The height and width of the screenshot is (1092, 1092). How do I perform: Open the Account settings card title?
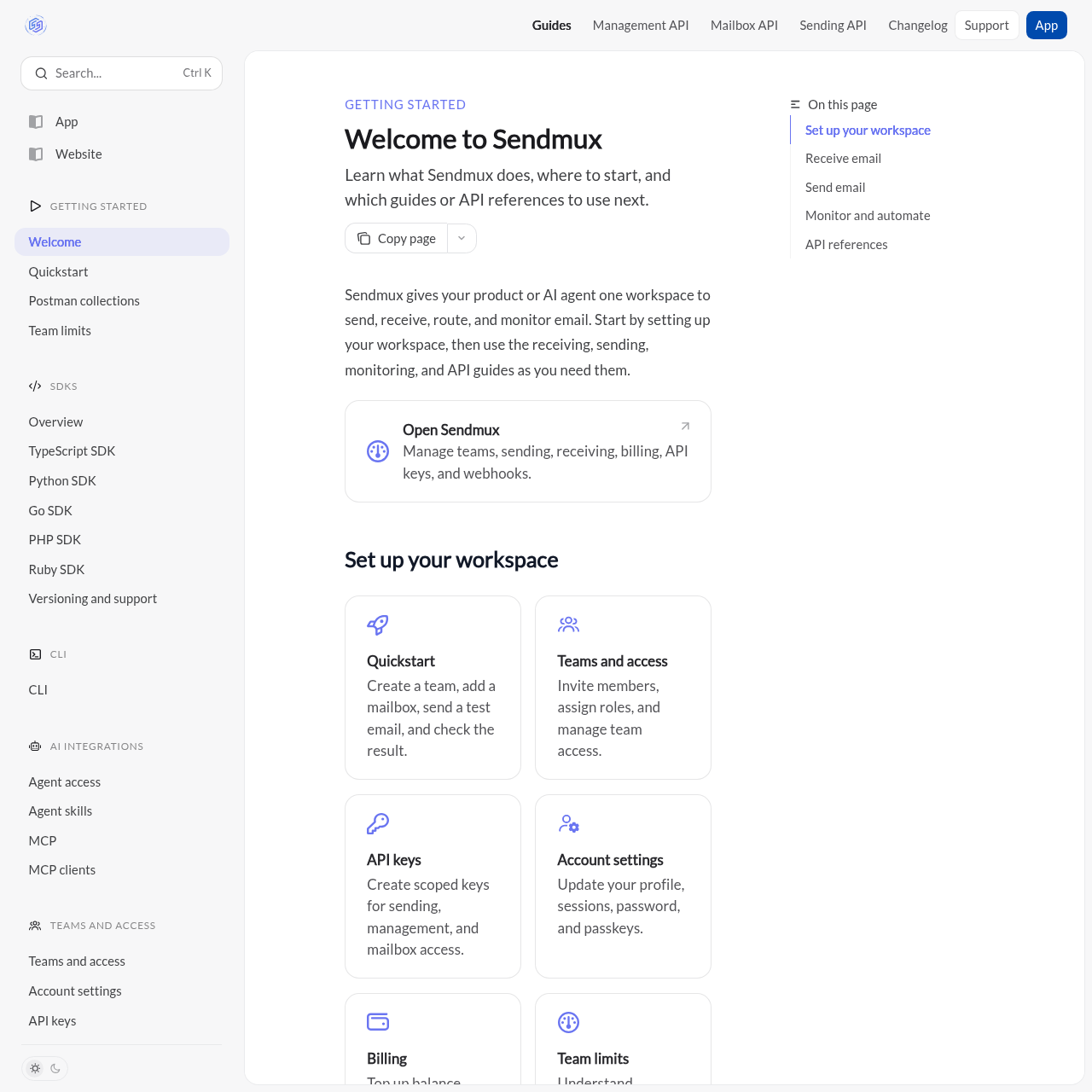click(x=610, y=860)
